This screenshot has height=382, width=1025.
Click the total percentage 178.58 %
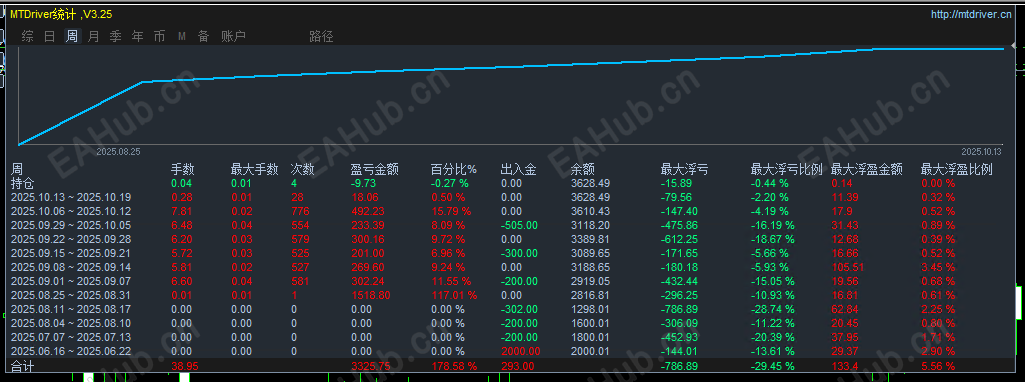(x=454, y=366)
